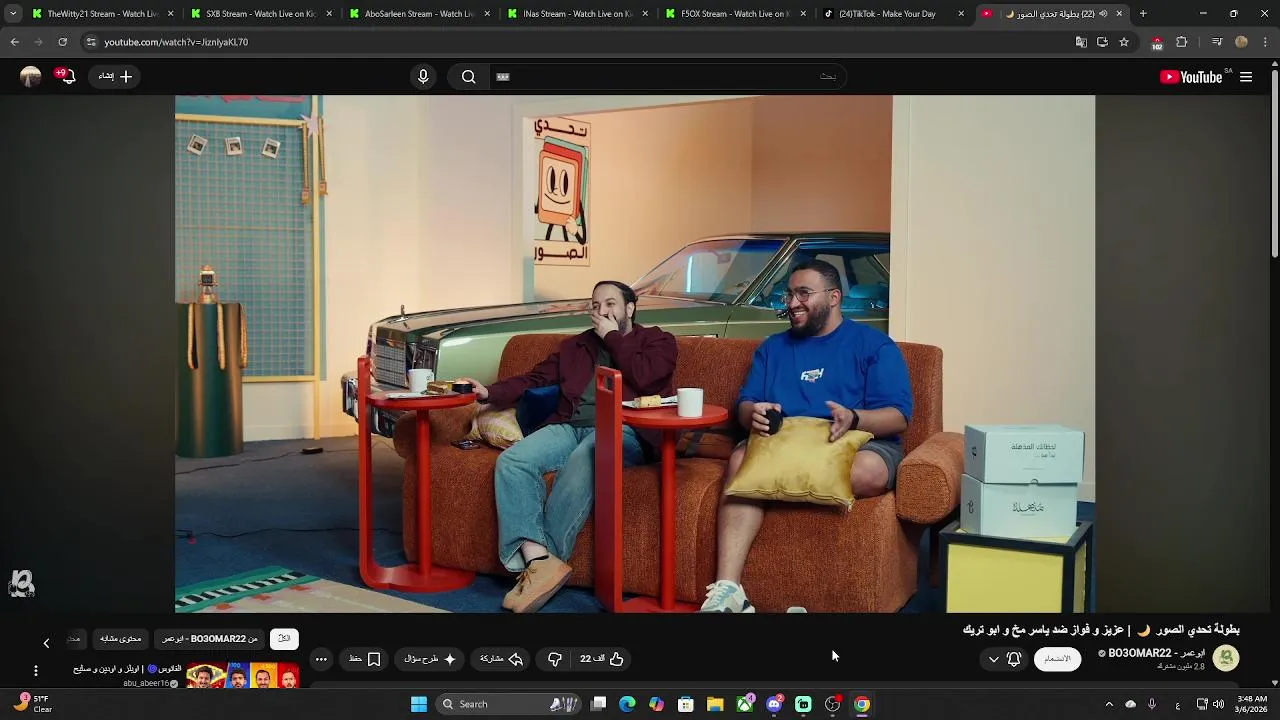Image resolution: width=1280 pixels, height=720 pixels.
Task: Open the YouTube notifications bell
Action: click(67, 76)
